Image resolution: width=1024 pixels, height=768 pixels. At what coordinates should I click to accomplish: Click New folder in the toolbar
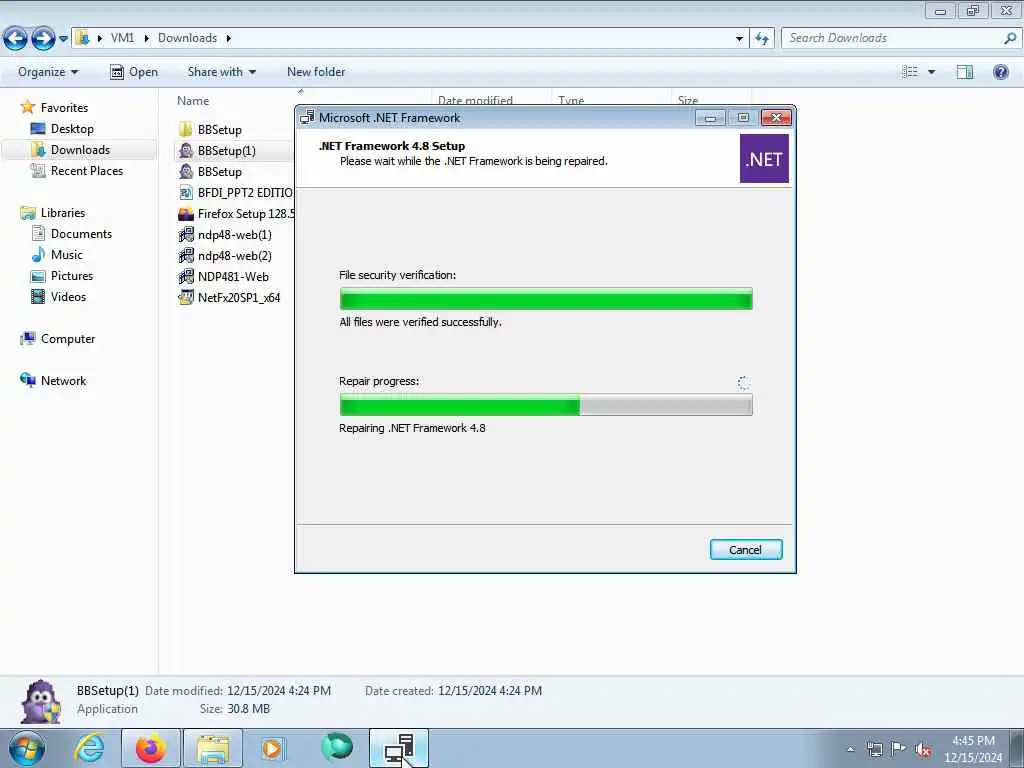click(316, 72)
